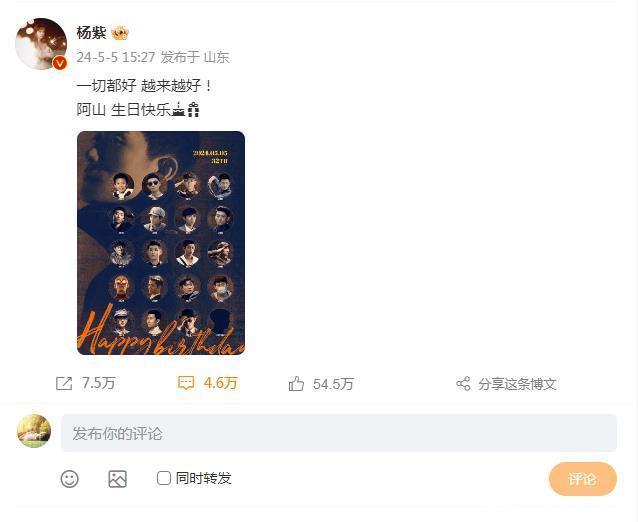Viewport: 638px width, 522px height.
Task: Click the post timestamp 24-5-5 15:27
Action: (x=116, y=57)
